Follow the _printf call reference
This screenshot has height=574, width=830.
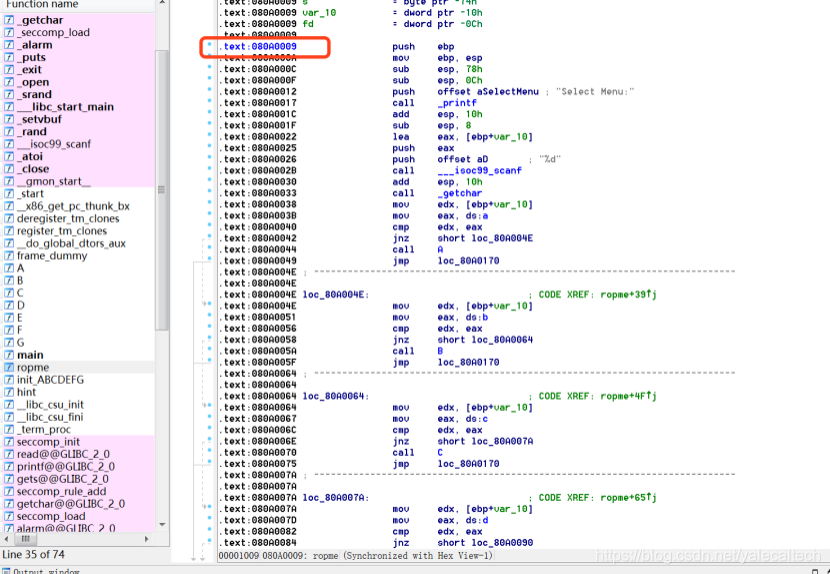tap(457, 103)
